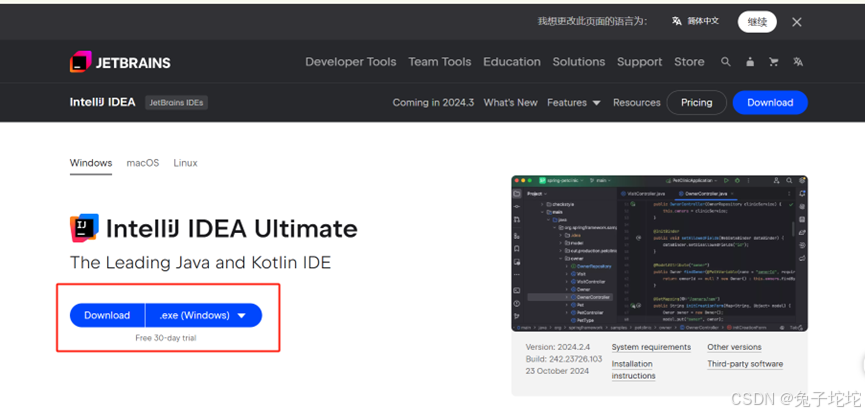Open the Team Tools menu
865x414 pixels.
440,62
